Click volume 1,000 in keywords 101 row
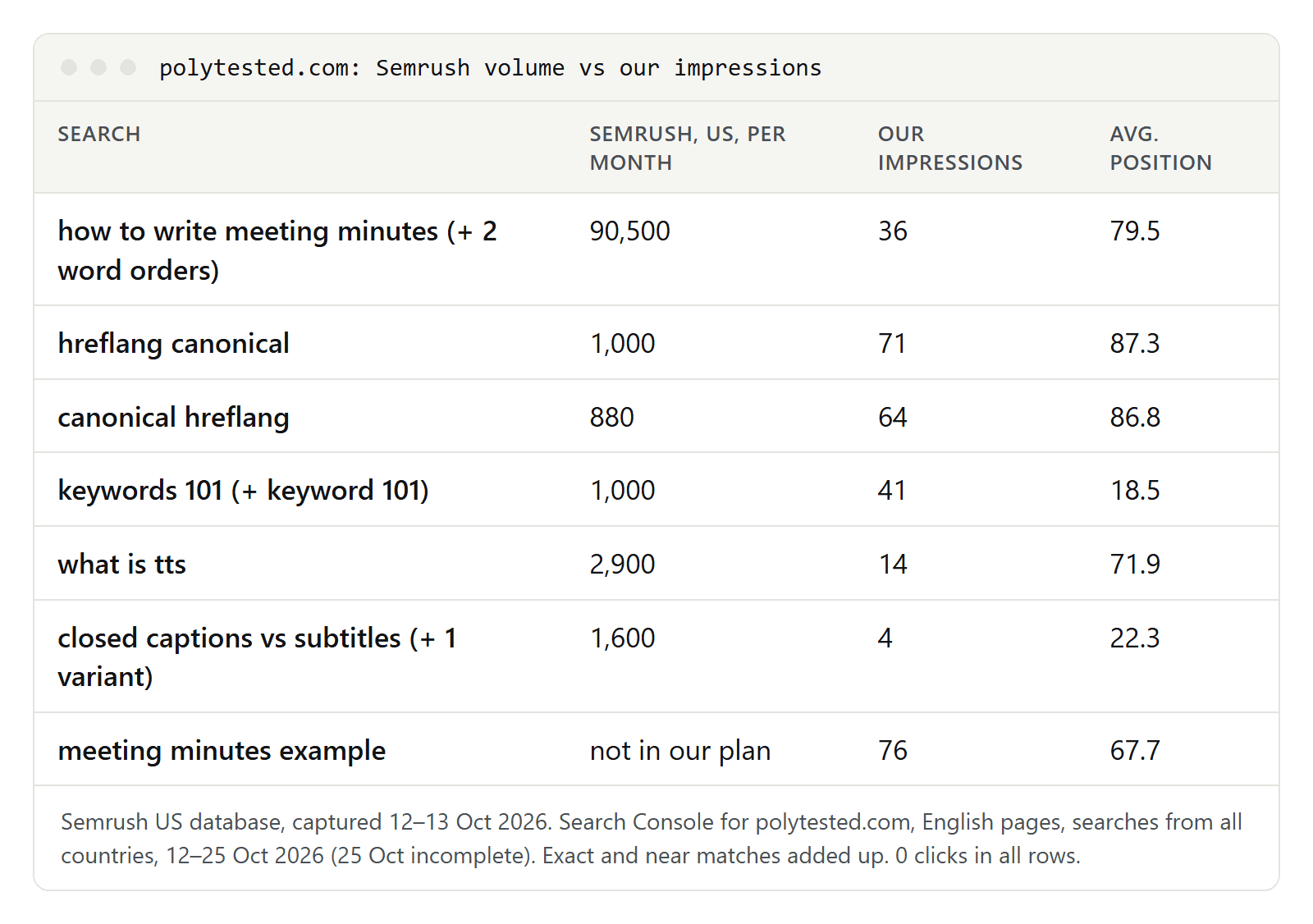 (x=622, y=491)
